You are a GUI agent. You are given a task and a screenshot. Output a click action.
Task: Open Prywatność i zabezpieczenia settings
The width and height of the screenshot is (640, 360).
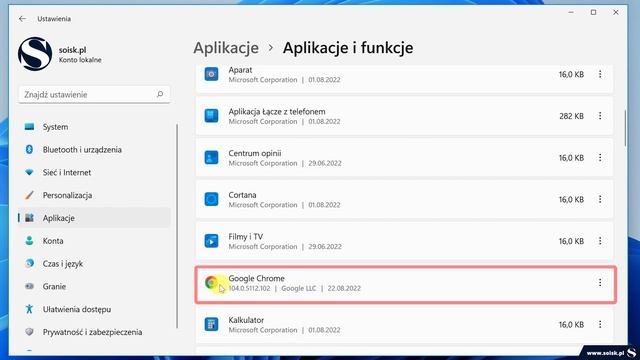(94, 332)
